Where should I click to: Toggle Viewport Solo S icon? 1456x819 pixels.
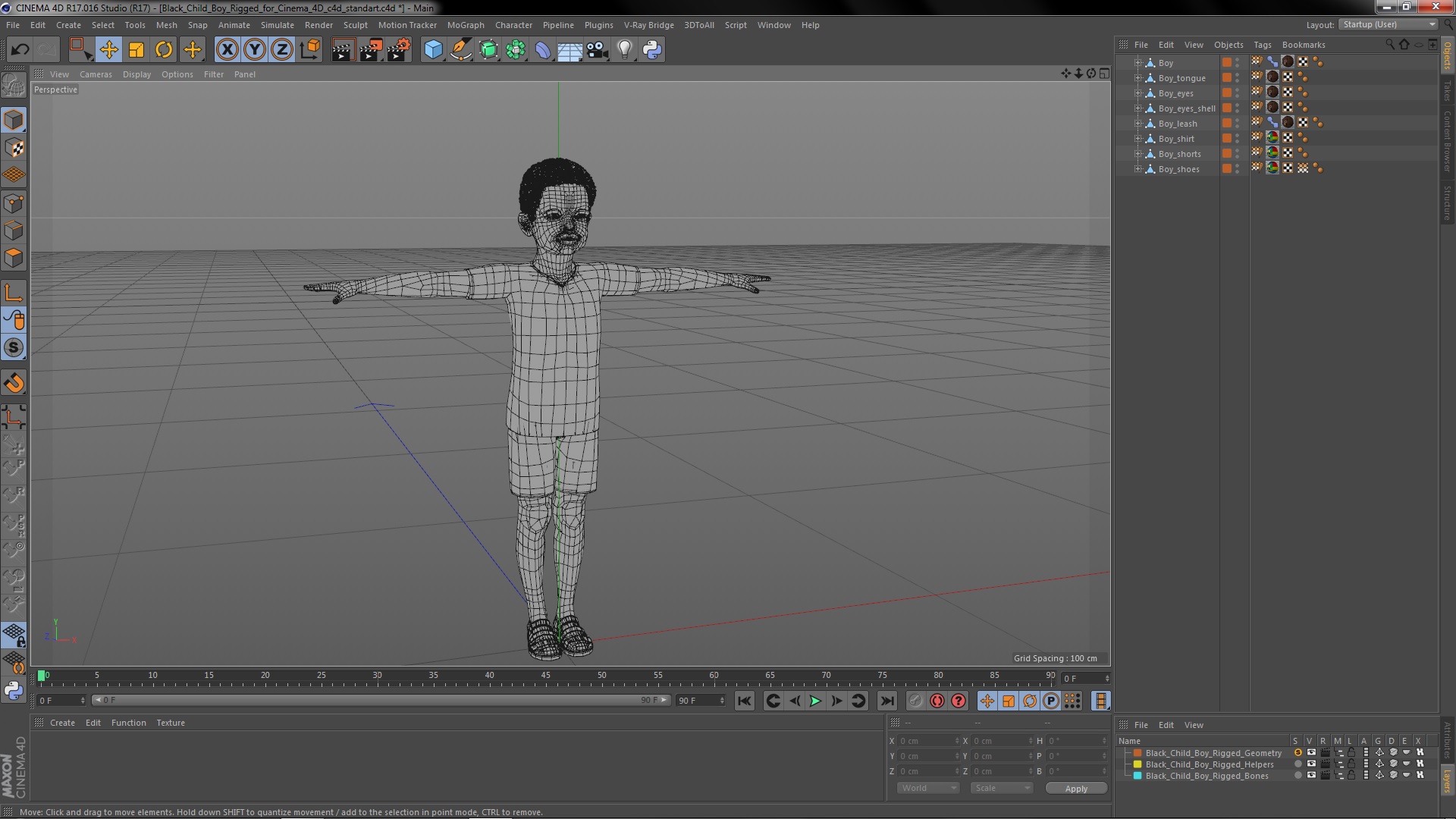14,348
